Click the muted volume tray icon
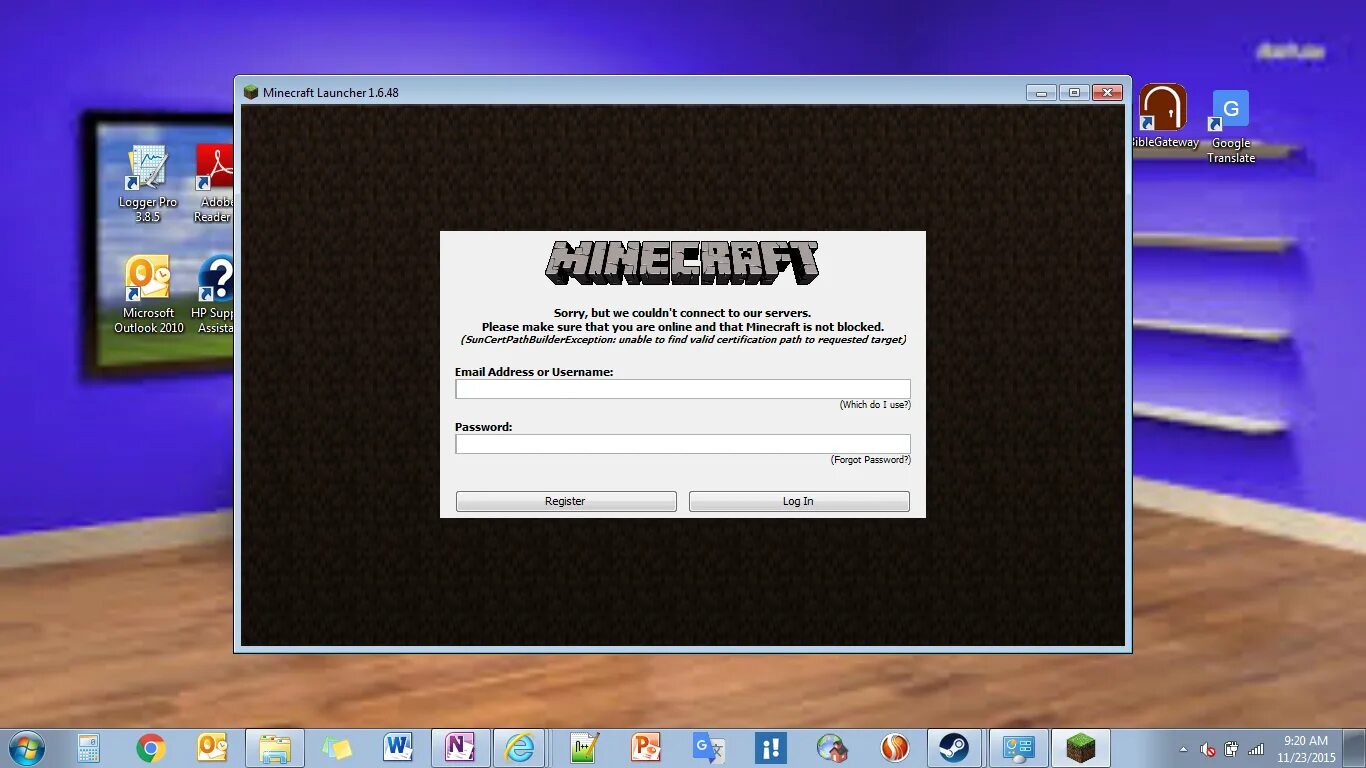1366x768 pixels. (1208, 749)
